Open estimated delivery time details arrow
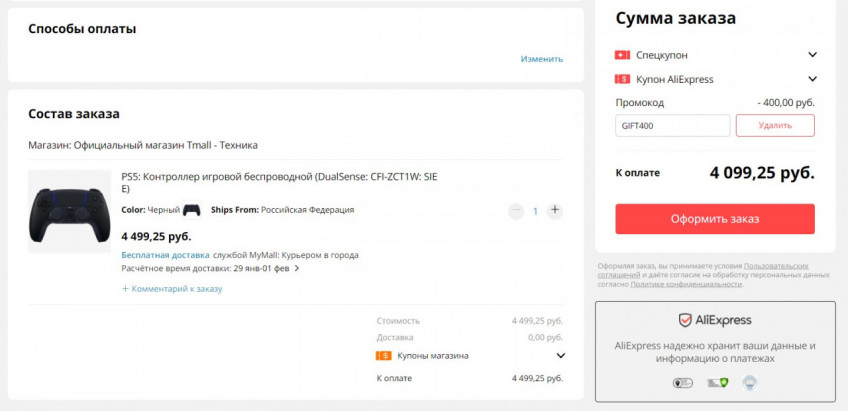The width and height of the screenshot is (848, 411). coord(297,269)
